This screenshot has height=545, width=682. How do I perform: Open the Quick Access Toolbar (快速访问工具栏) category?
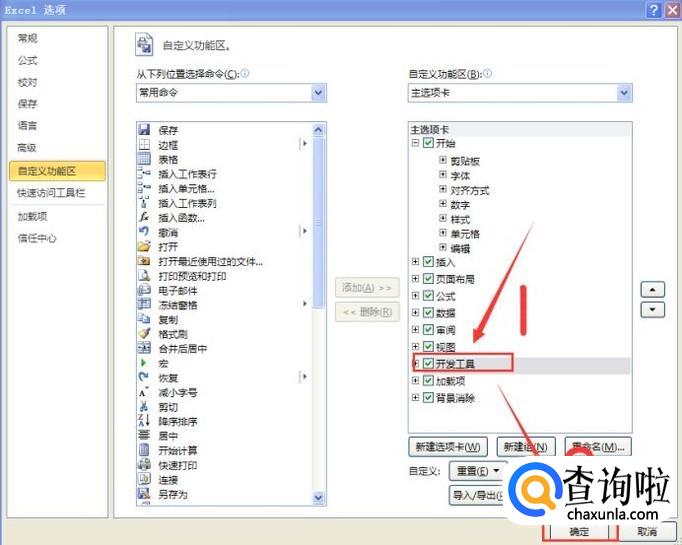[x=51, y=193]
